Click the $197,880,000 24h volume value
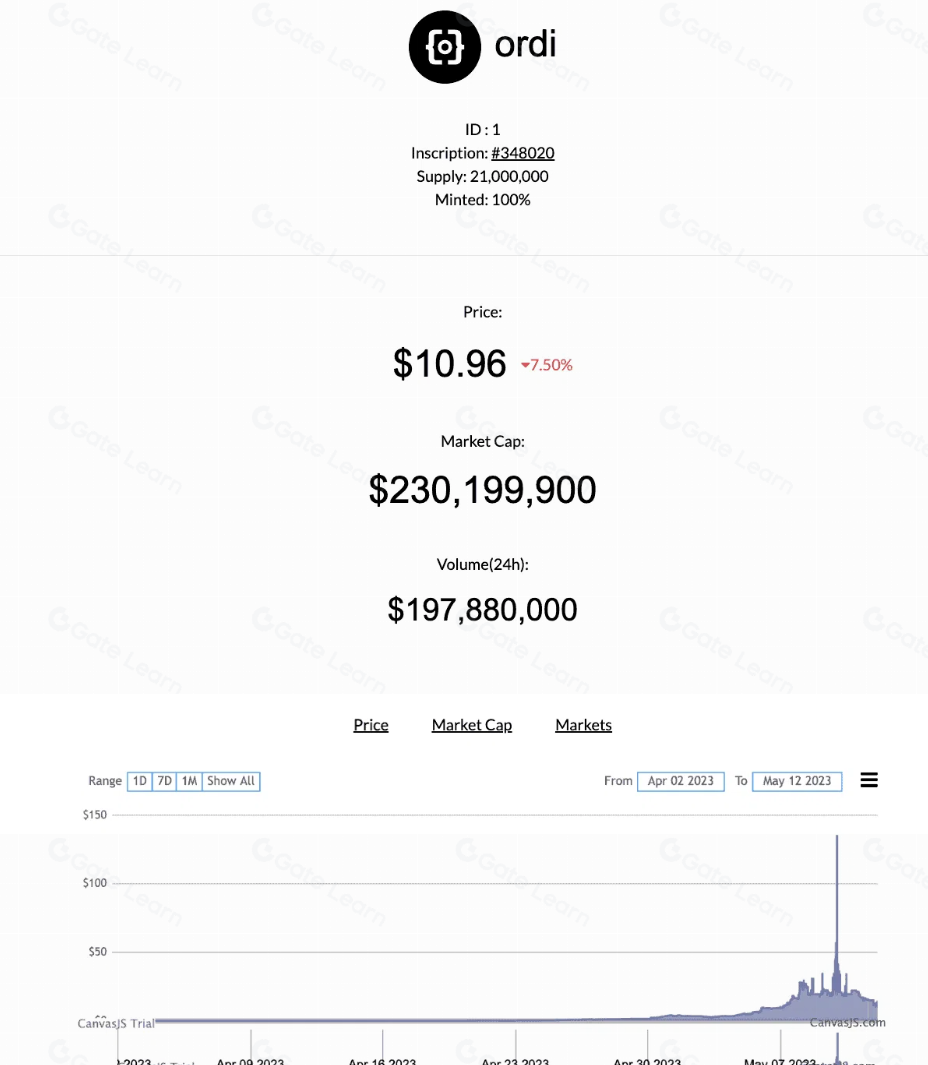Screen dimensions: 928x1065 tap(482, 610)
